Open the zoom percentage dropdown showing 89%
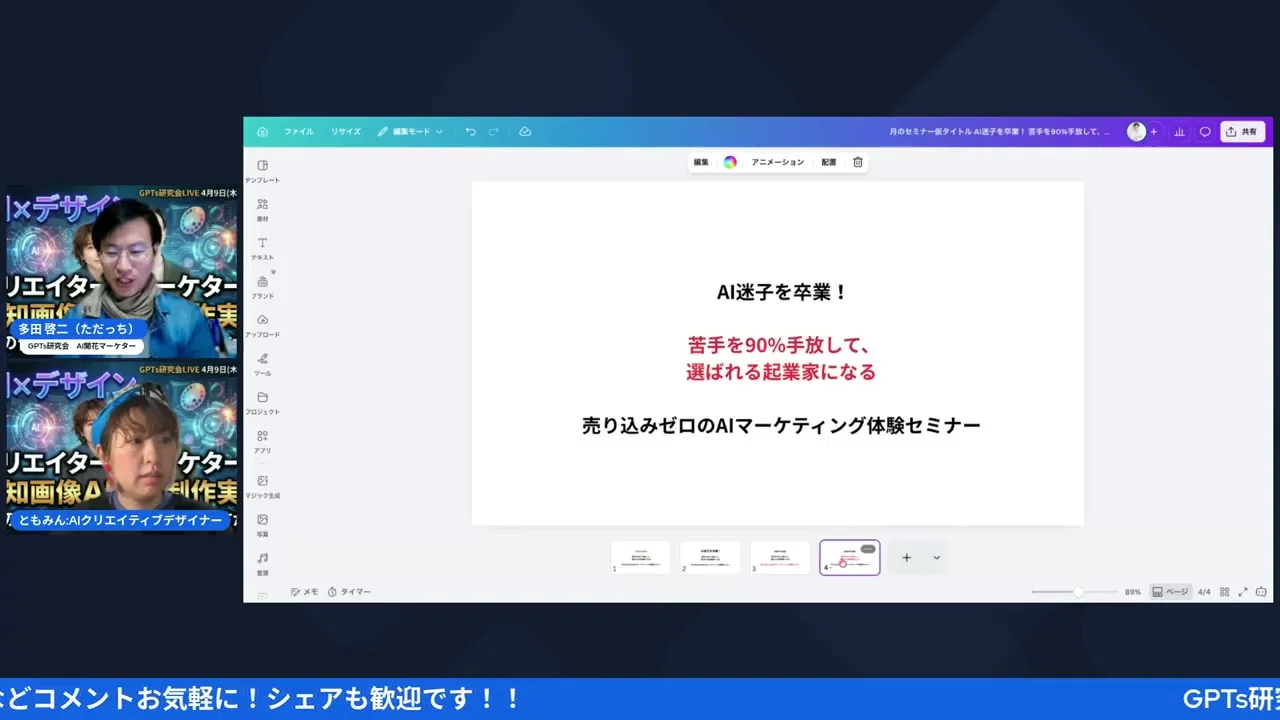Image resolution: width=1280 pixels, height=720 pixels. tap(1131, 591)
